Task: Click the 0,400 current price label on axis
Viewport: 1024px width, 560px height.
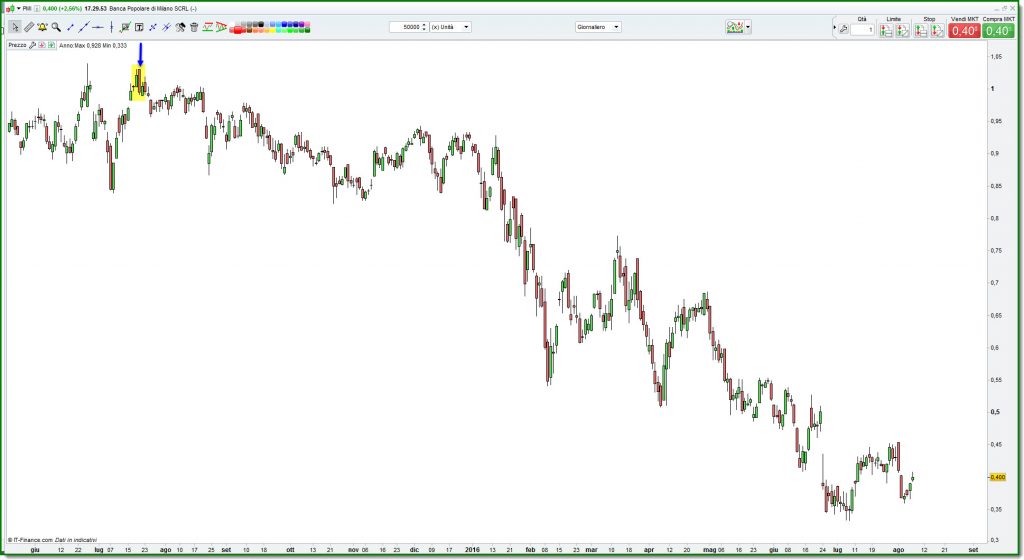Action: click(x=997, y=477)
